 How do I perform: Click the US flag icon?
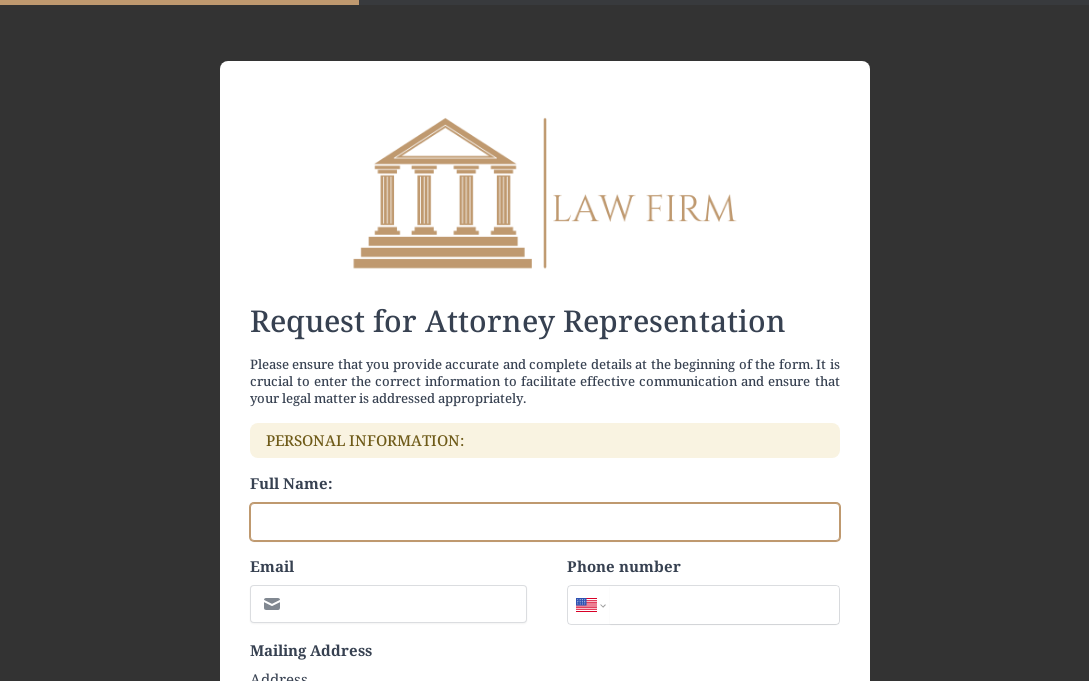[x=586, y=605]
